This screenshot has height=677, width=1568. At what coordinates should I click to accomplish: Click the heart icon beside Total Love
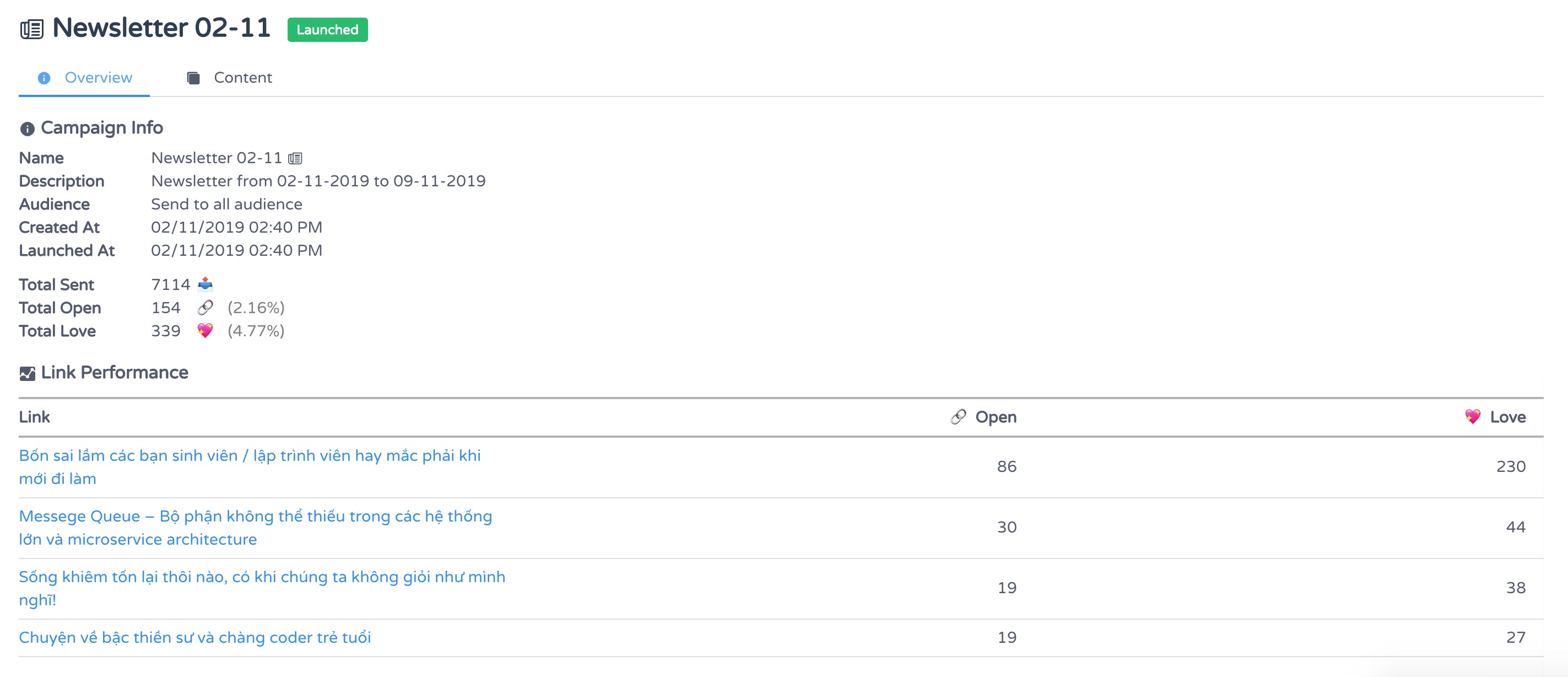tap(205, 330)
